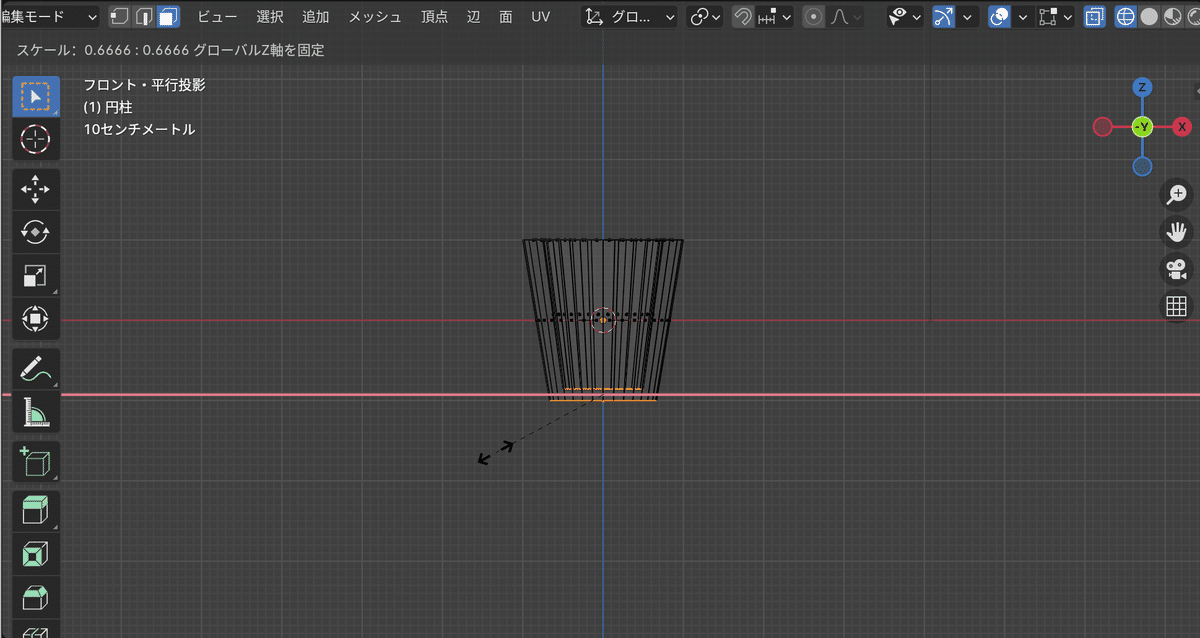This screenshot has height=638, width=1200.
Task: Open the 辺 menu
Action: (x=474, y=17)
